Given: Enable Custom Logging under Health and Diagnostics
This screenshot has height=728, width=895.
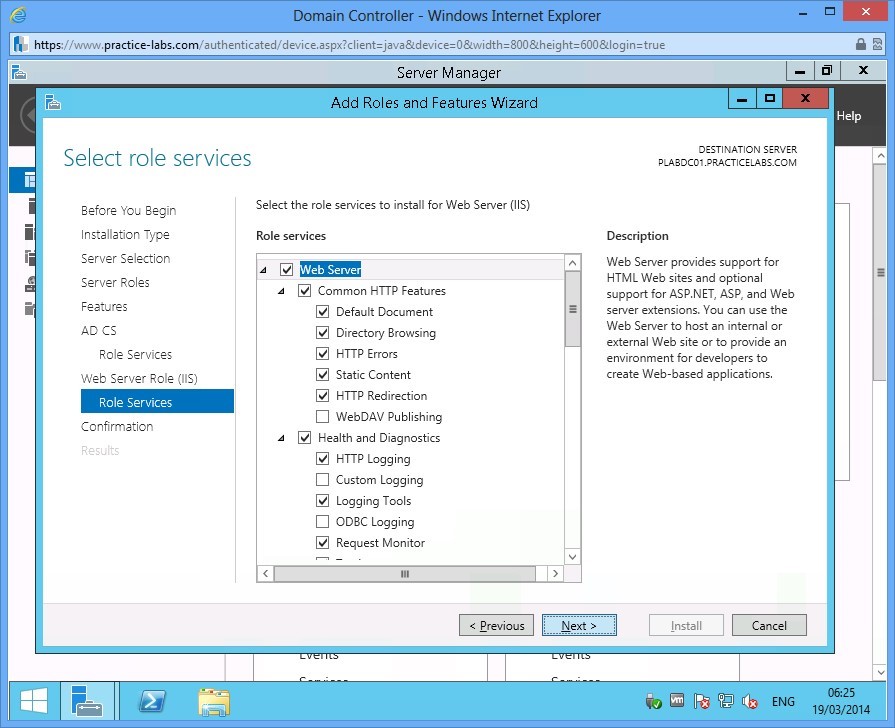Looking at the screenshot, I should 323,479.
